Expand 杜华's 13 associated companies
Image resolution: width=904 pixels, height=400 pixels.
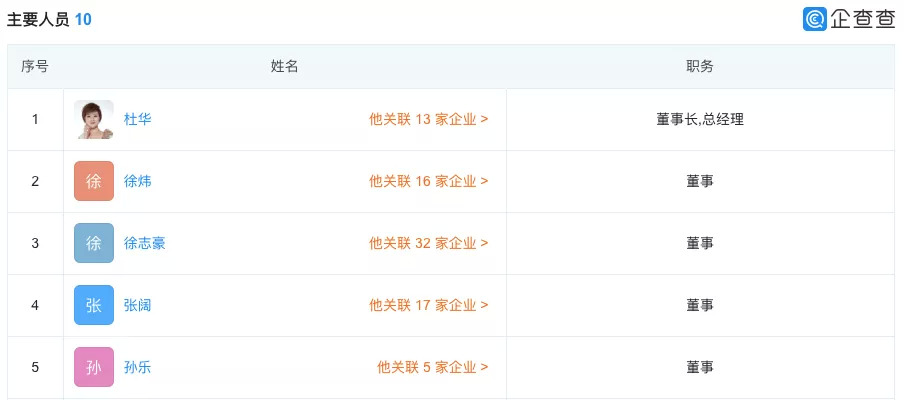[428, 120]
